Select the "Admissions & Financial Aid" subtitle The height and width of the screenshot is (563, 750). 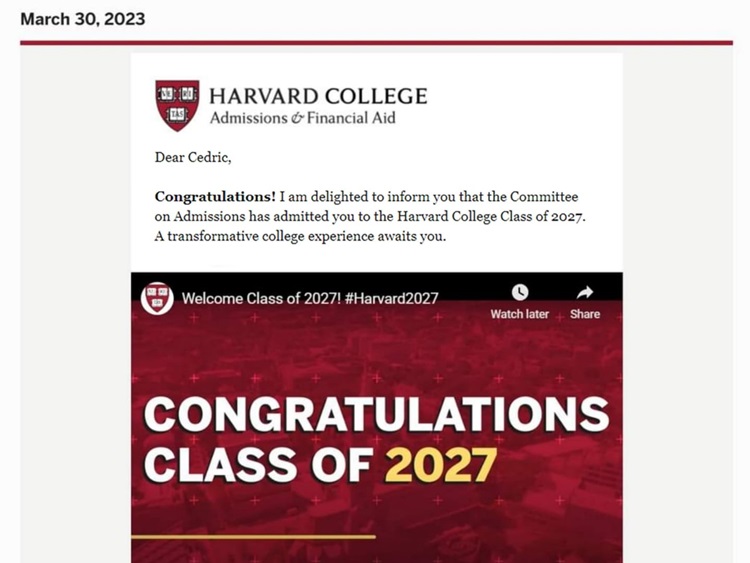(x=302, y=118)
